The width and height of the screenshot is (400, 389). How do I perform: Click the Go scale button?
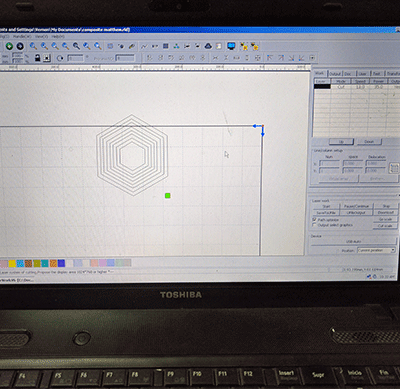coord(385,219)
